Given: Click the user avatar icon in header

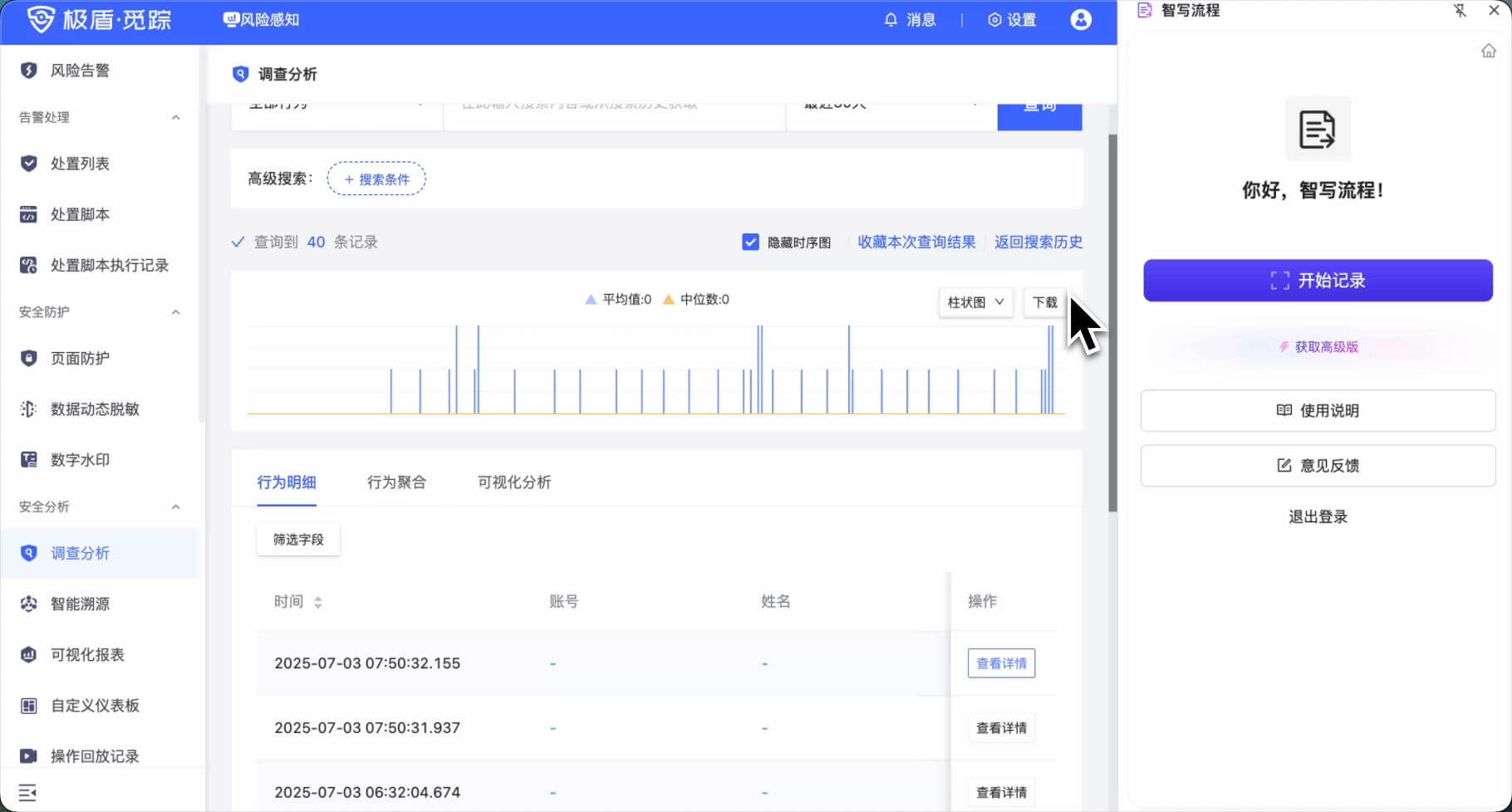Looking at the screenshot, I should pos(1080,20).
